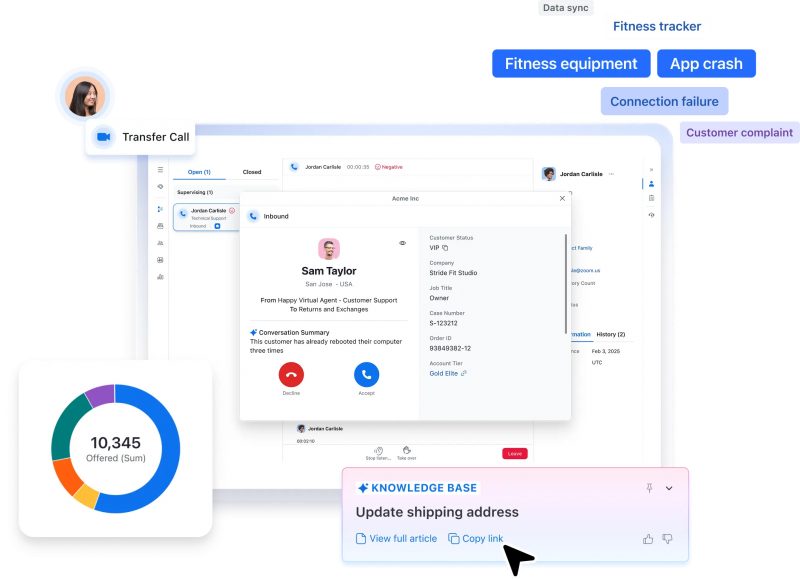This screenshot has width=800, height=579.
Task: Select the Jordan Carlisle supervising engagement card
Action: click(x=207, y=217)
